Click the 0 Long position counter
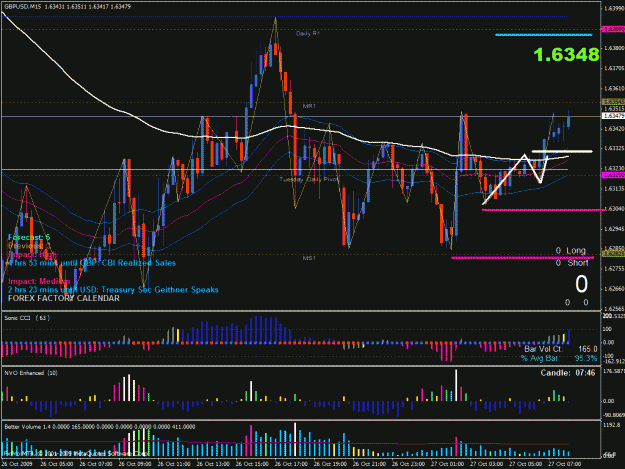The width and height of the screenshot is (625, 469). pos(571,251)
